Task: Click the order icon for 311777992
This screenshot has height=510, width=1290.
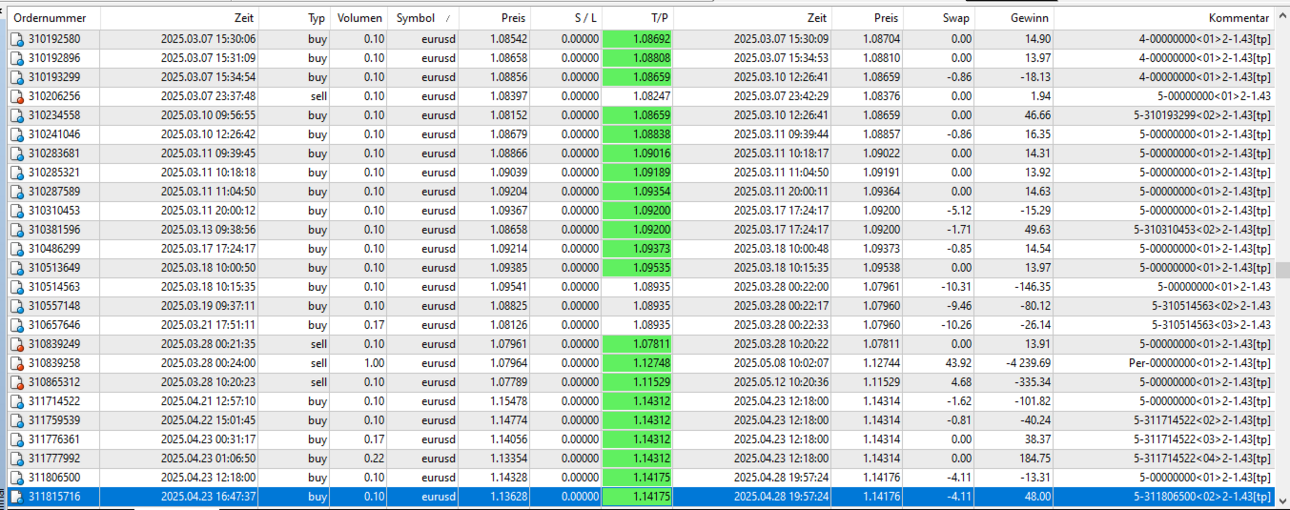Action: pos(17,458)
